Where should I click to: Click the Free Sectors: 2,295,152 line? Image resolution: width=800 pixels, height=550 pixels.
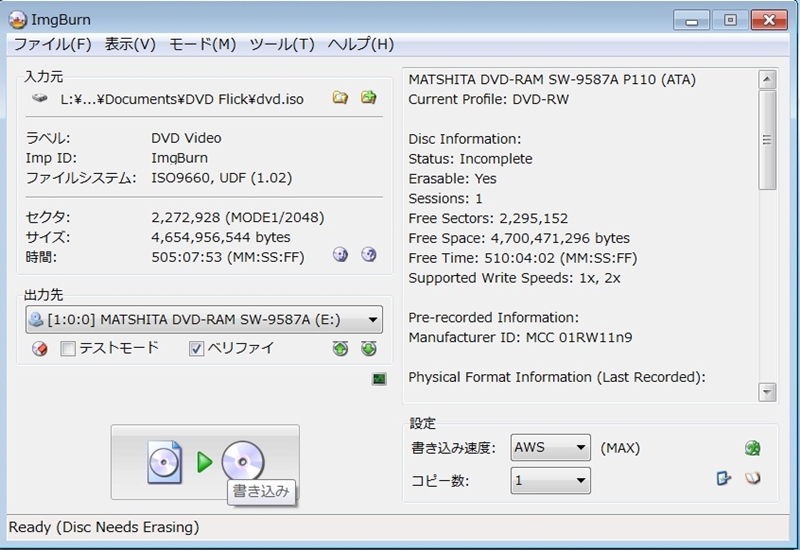coord(488,218)
